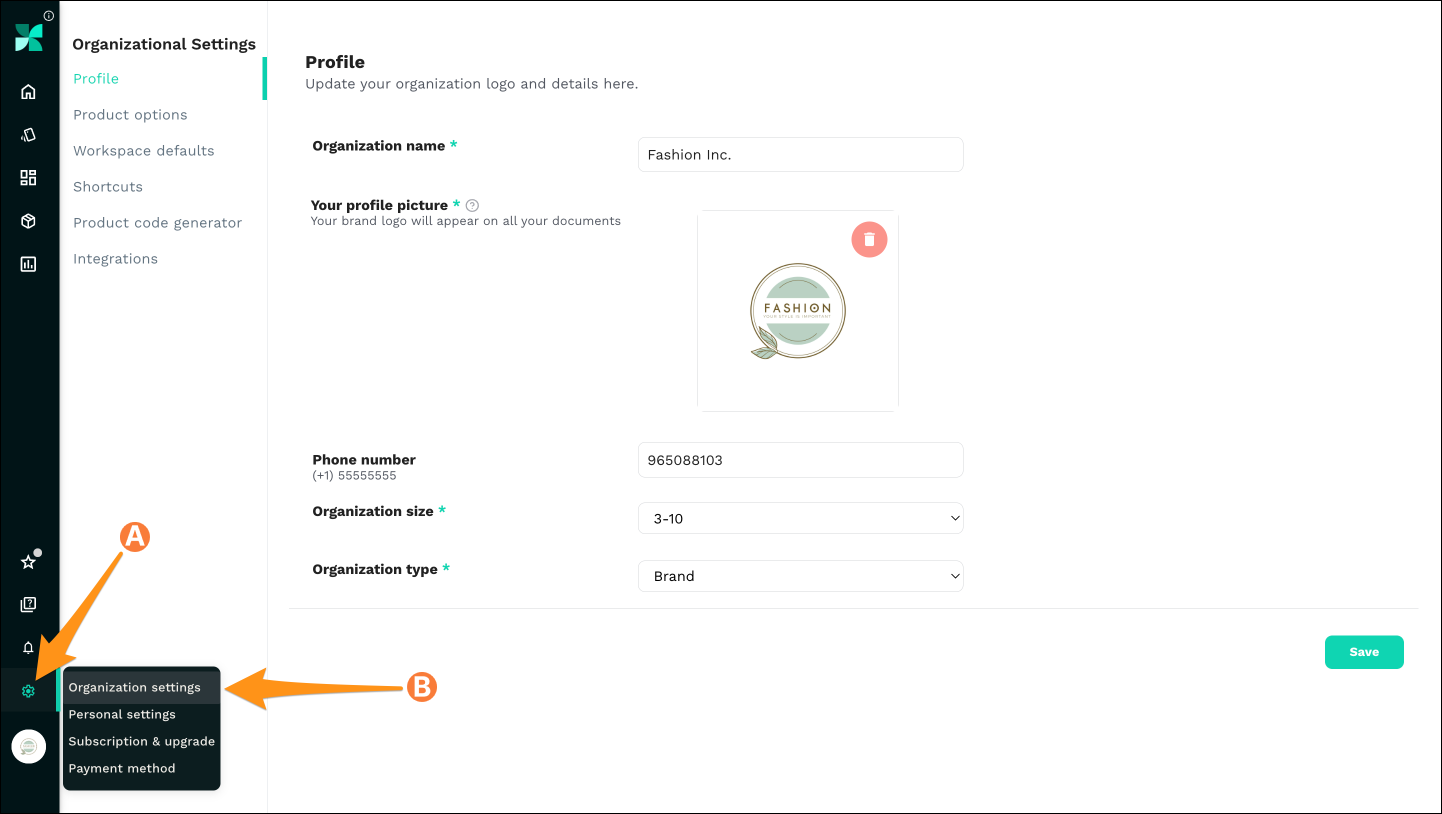The image size is (1442, 814).
Task: Open the notifications bell icon
Action: [x=28, y=647]
